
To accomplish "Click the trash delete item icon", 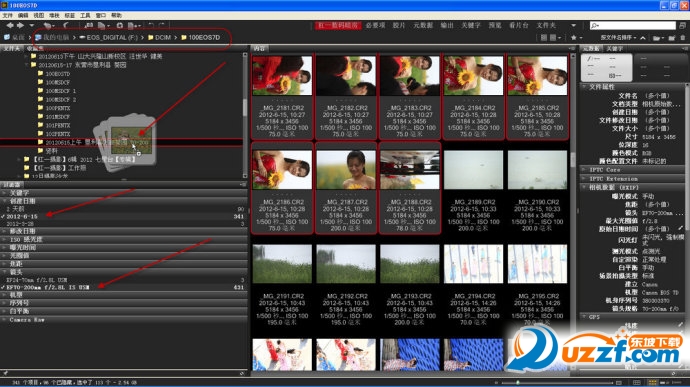I will coord(683,38).
